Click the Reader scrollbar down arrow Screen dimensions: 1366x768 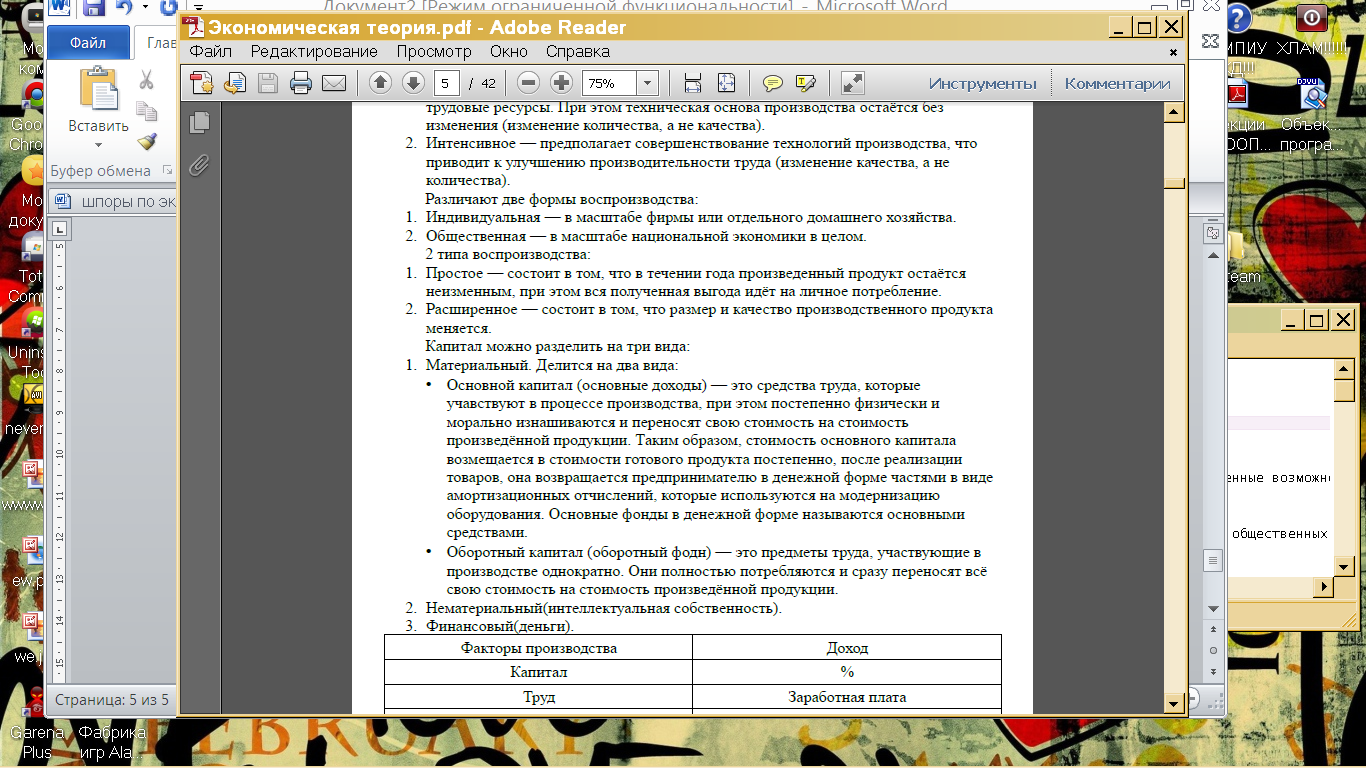[1174, 704]
